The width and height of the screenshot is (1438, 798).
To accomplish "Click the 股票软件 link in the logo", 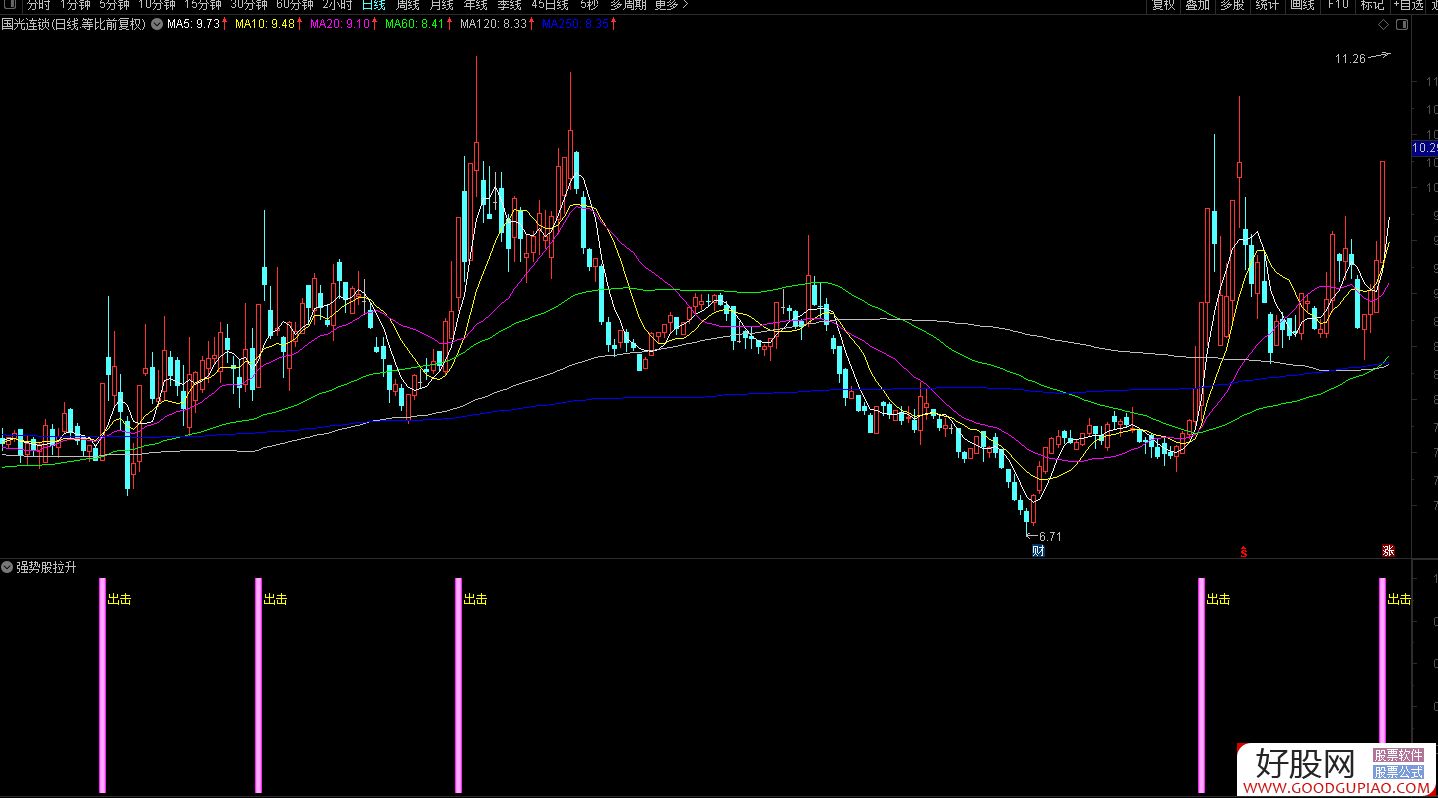I will [x=1398, y=756].
